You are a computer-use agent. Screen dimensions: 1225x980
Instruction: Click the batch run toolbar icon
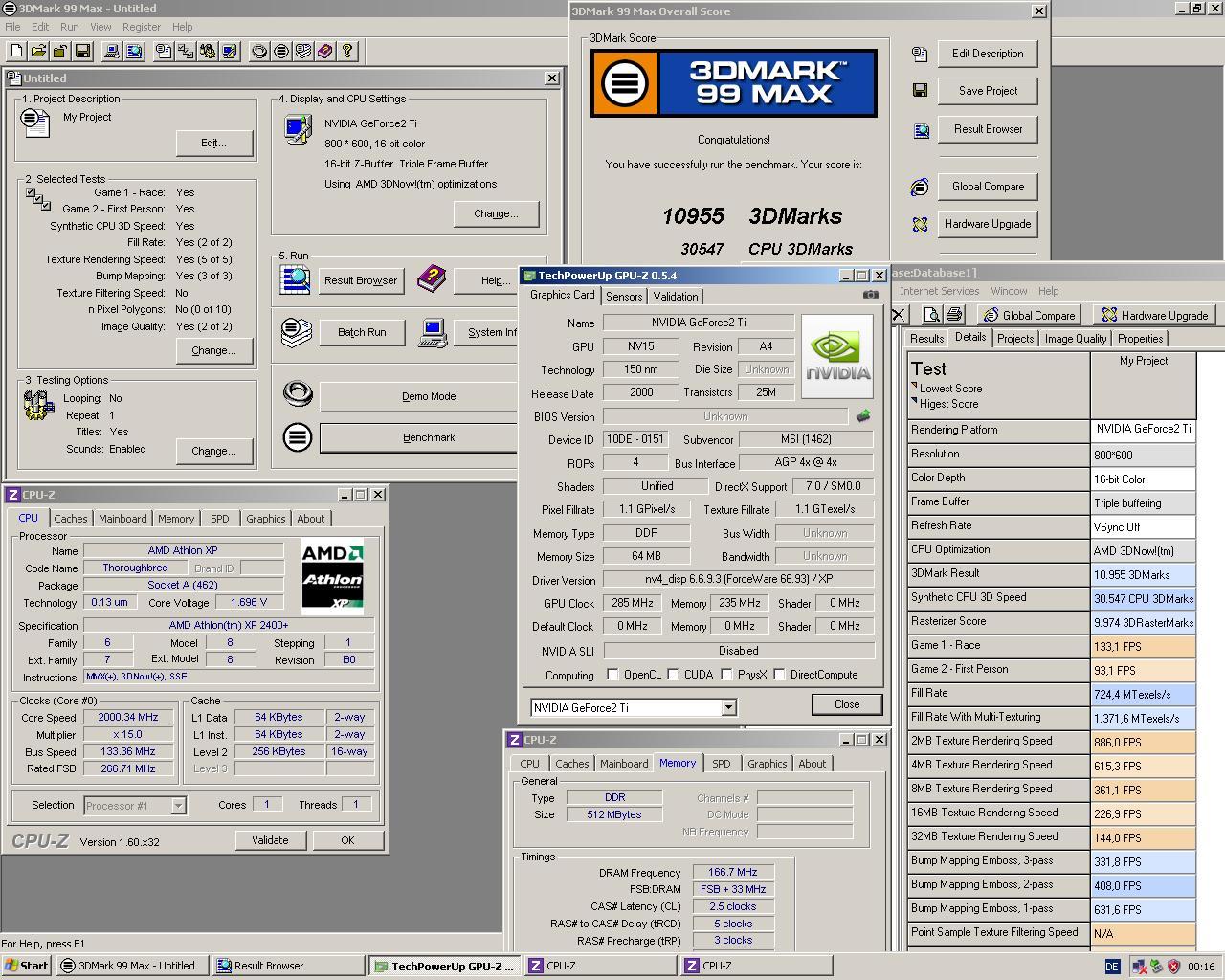[303, 51]
